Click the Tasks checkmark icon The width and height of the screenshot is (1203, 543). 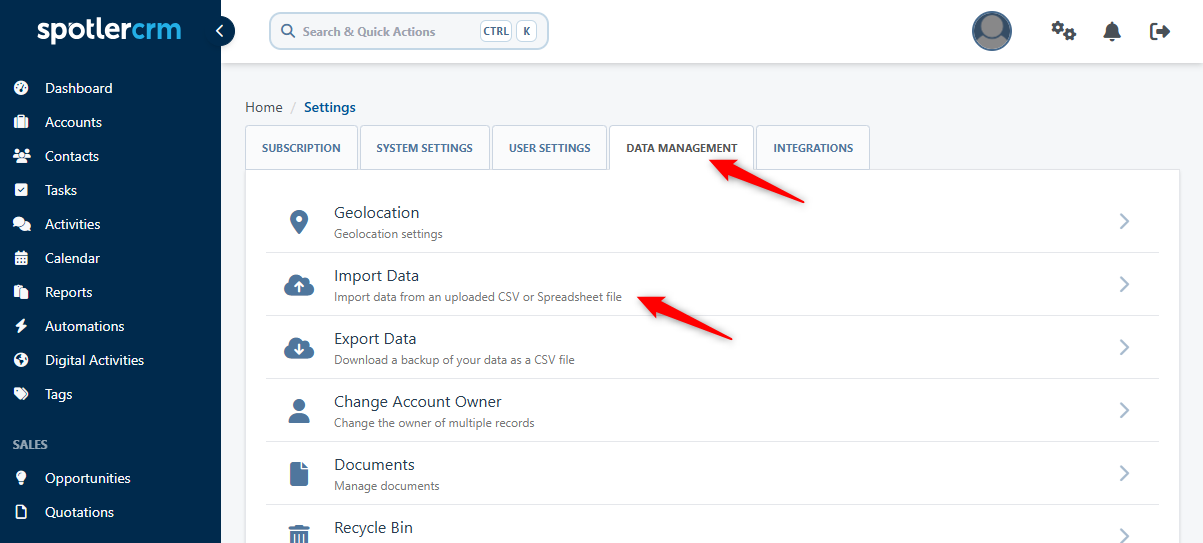click(x=21, y=190)
